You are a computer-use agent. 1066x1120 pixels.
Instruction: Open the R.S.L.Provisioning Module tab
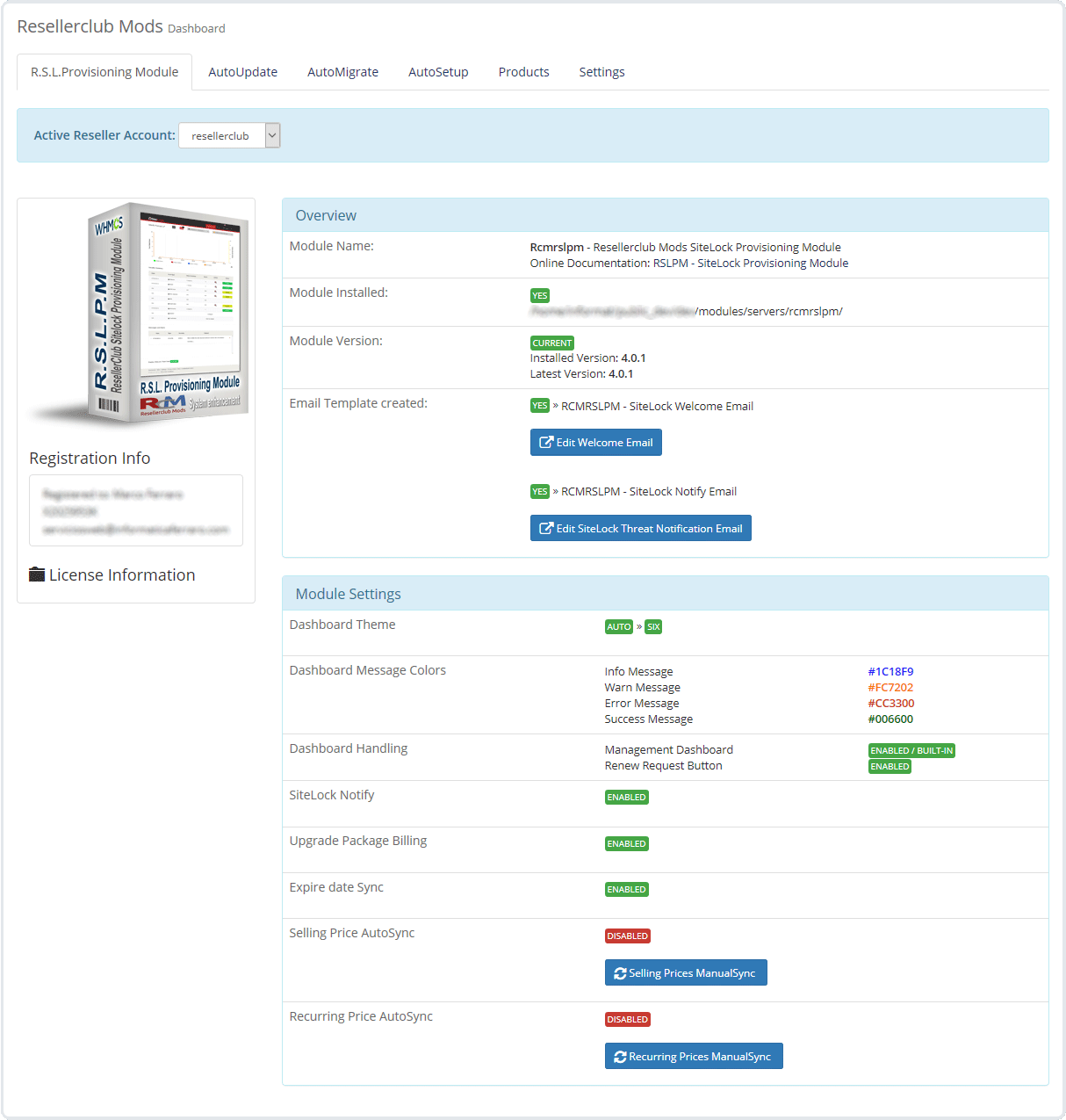(104, 72)
